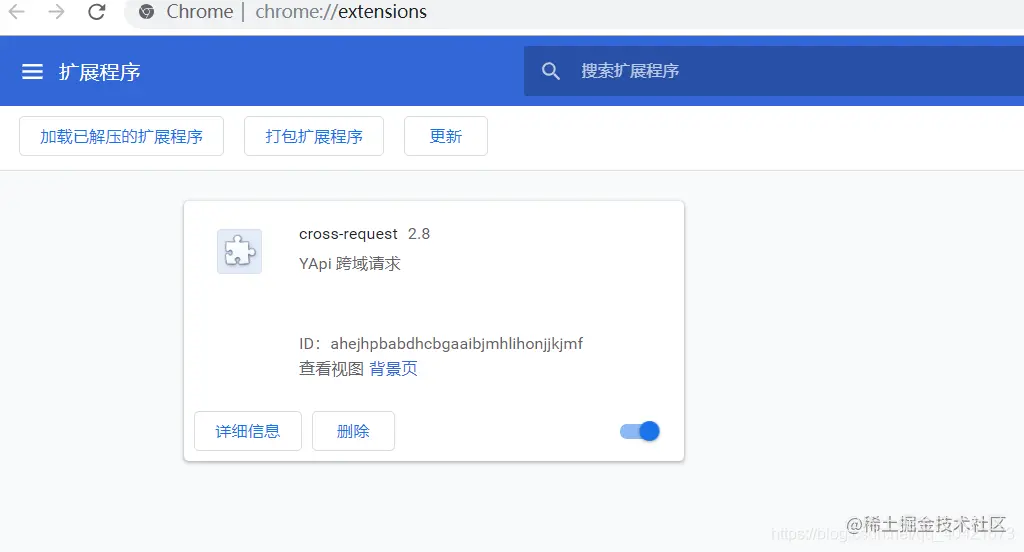Focus the chrome://extensions address bar

coord(575,12)
